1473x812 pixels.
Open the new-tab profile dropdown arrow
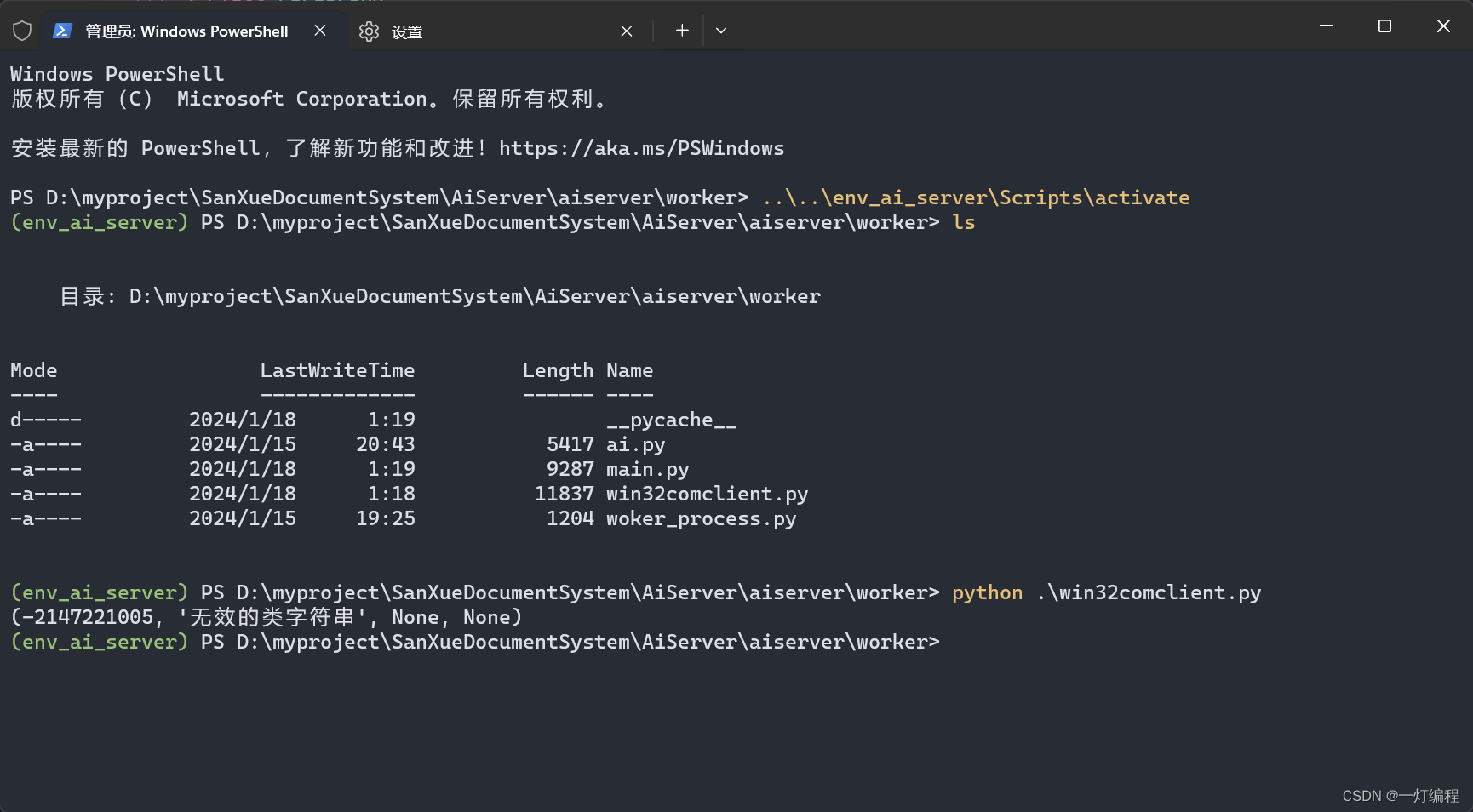coord(721,31)
